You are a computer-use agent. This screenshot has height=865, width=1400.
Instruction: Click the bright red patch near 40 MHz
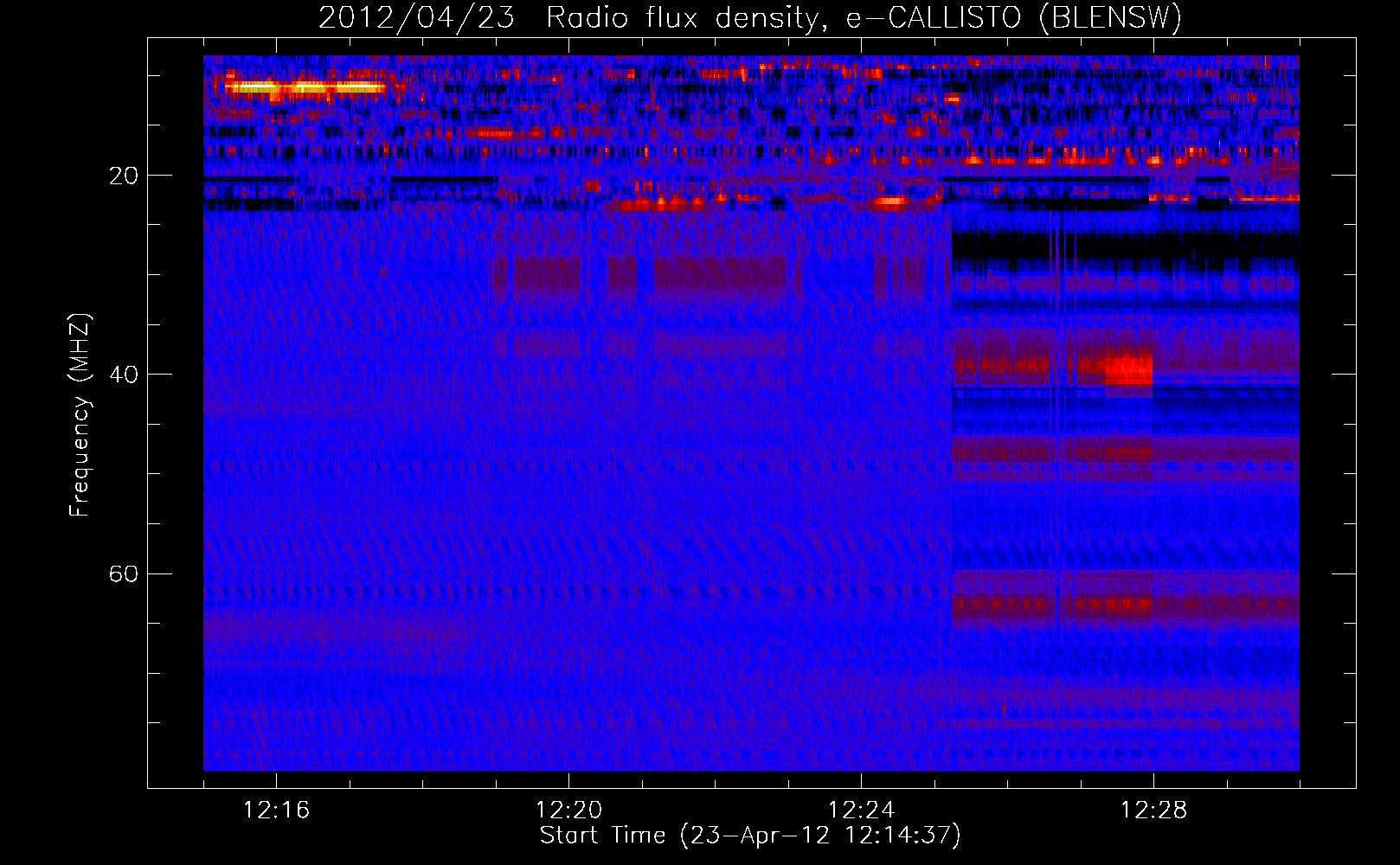click(x=1128, y=370)
